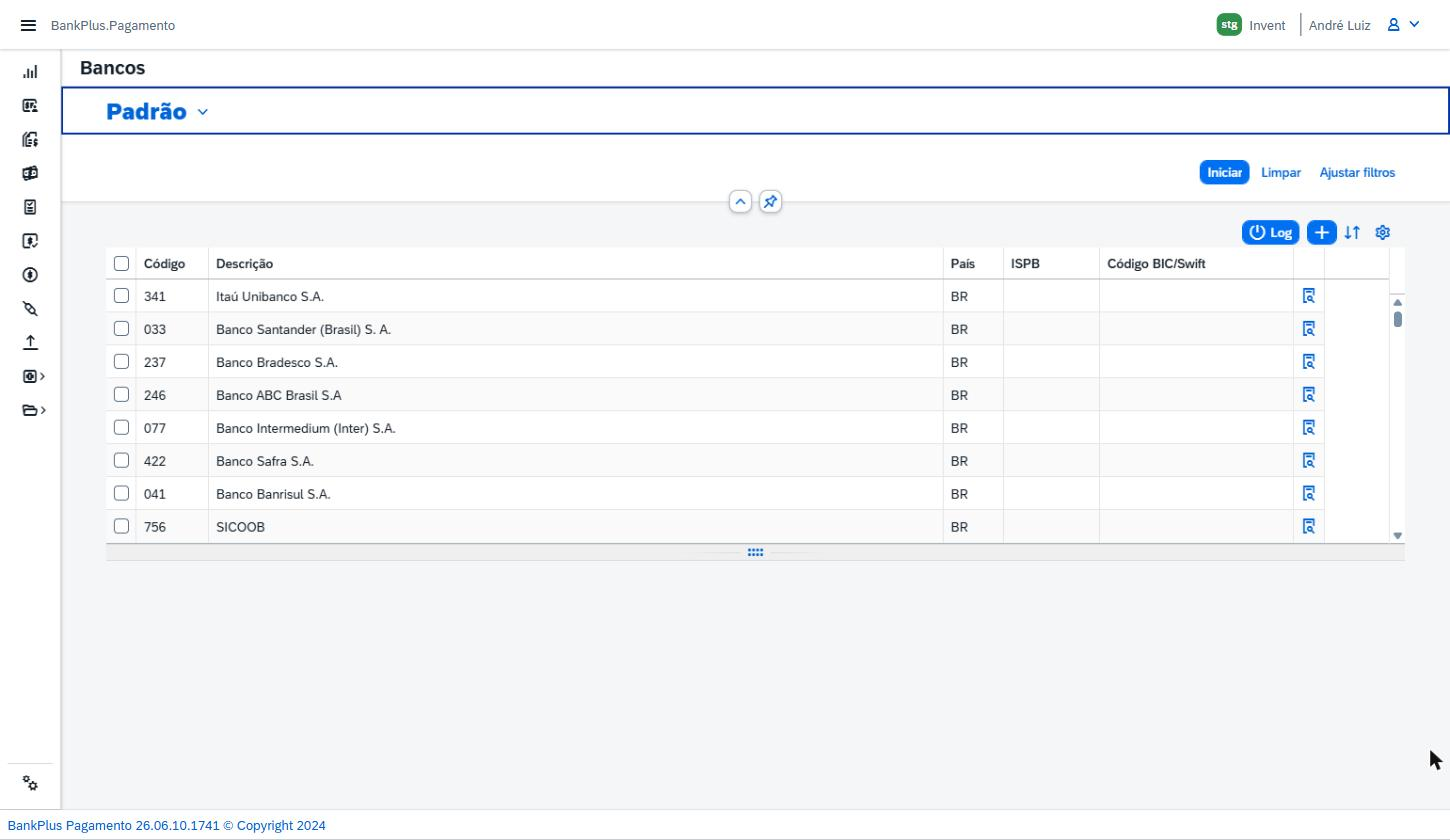Click the dollar coin circle icon in sidebar
1450x840 pixels.
[30, 275]
